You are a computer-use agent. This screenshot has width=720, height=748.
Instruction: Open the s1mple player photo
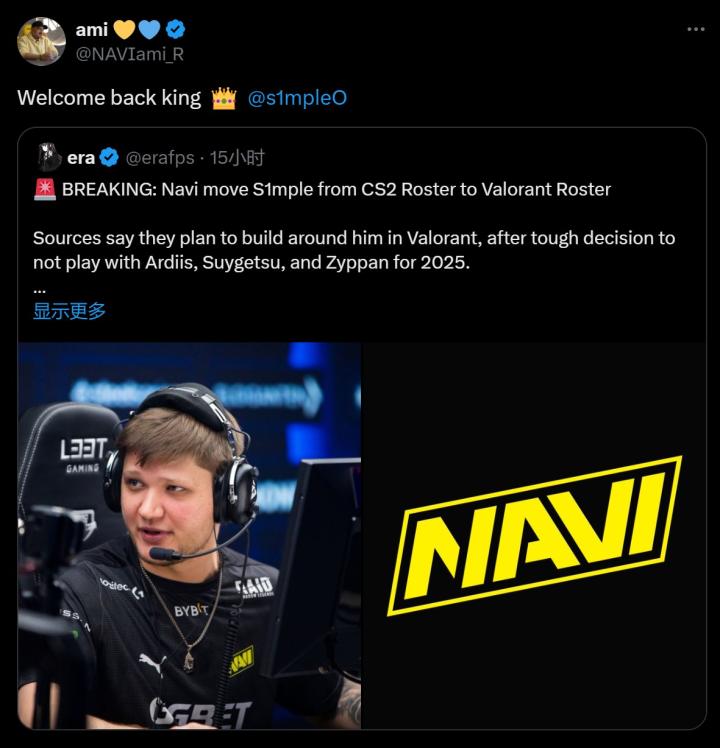tap(189, 535)
